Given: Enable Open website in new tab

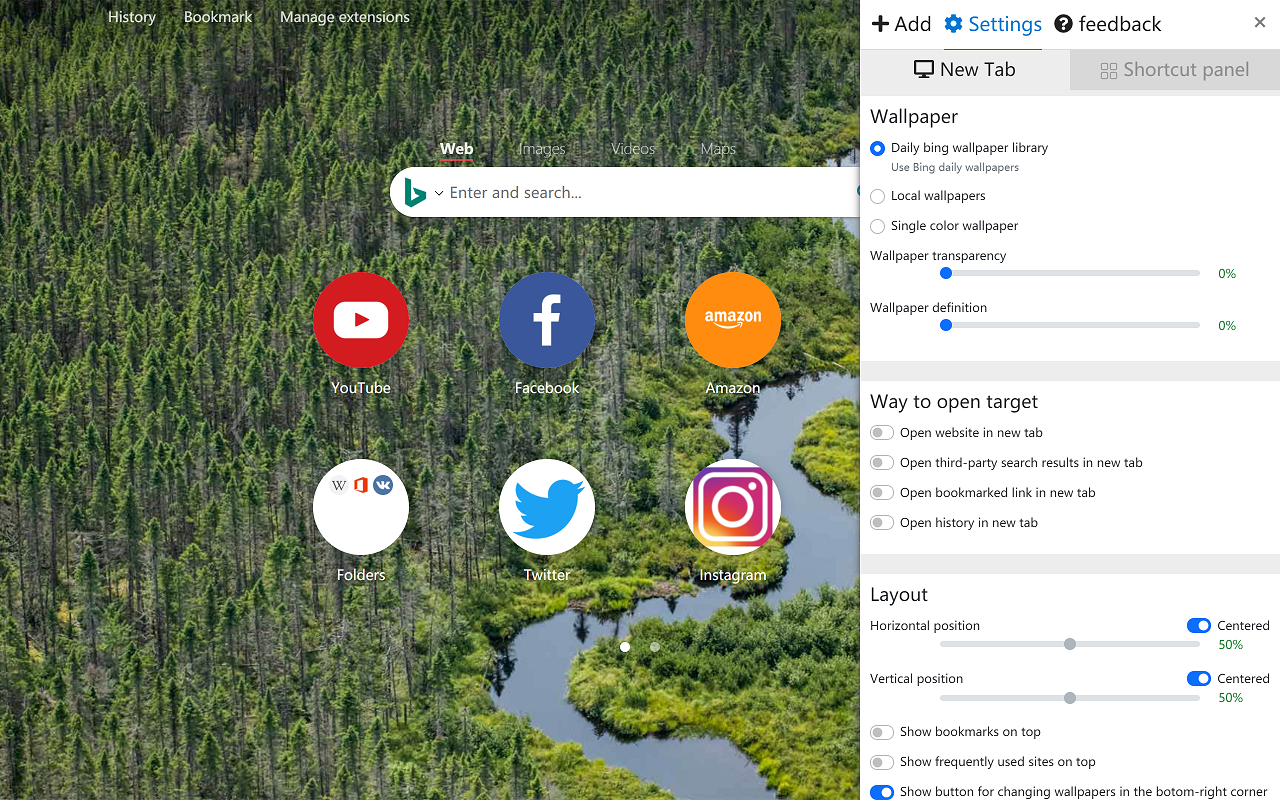Looking at the screenshot, I should pyautogui.click(x=881, y=432).
